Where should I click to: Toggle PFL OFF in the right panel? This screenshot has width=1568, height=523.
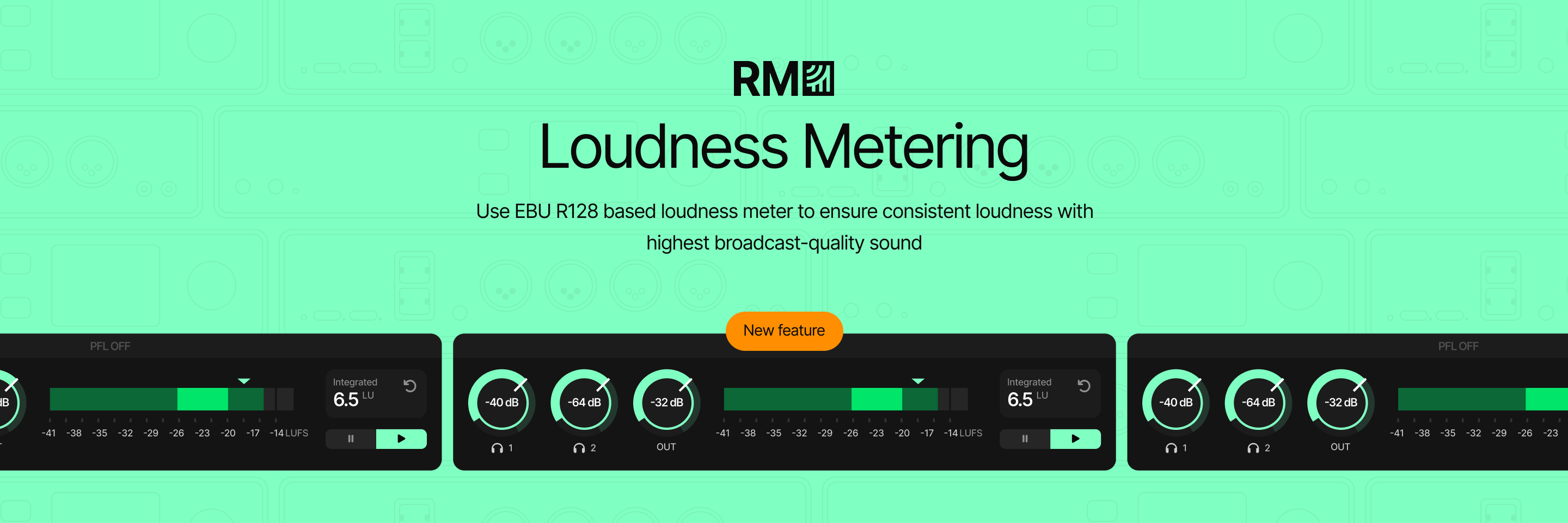[x=1458, y=346]
